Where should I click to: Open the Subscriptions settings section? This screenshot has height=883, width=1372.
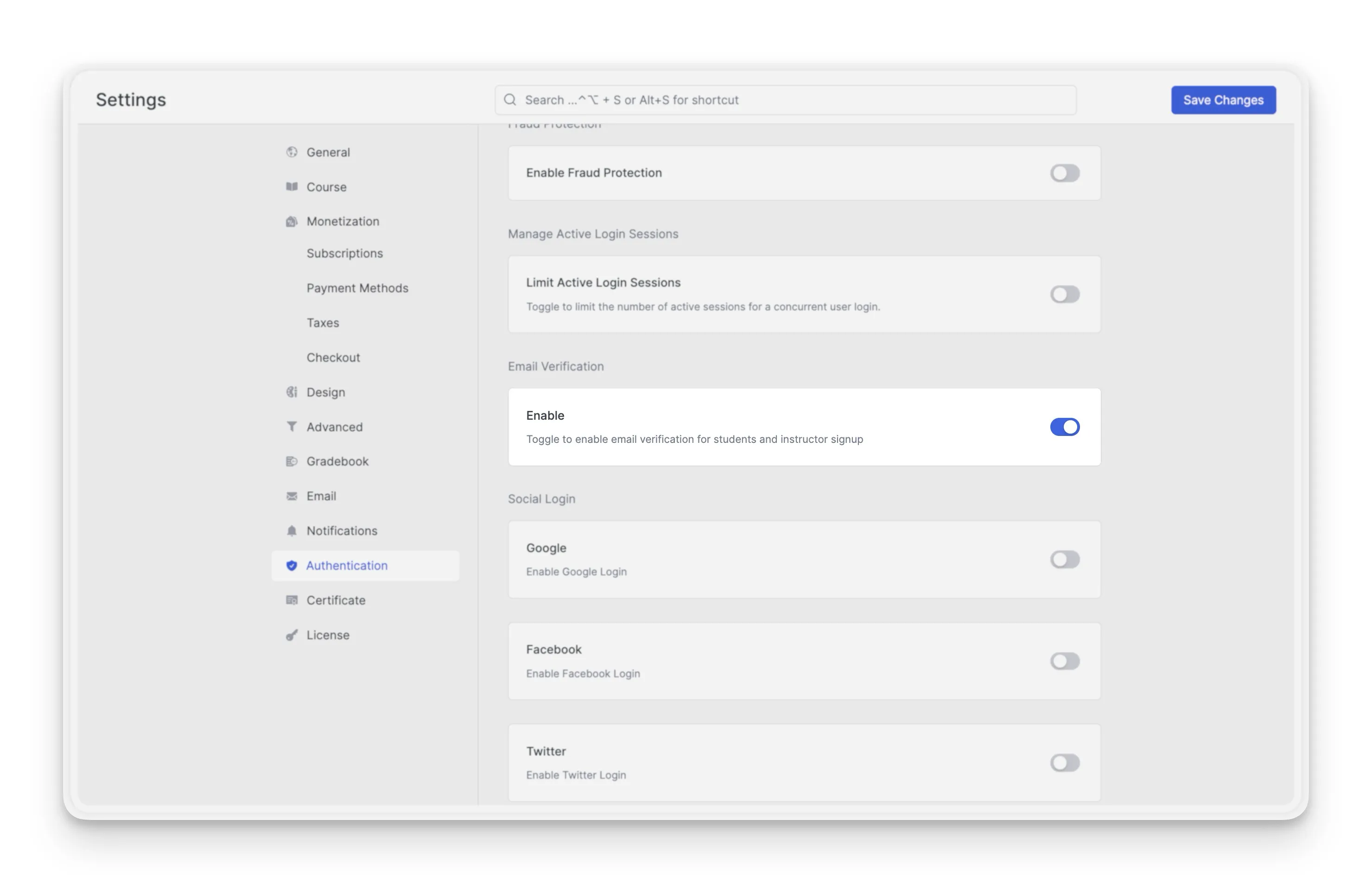click(345, 253)
